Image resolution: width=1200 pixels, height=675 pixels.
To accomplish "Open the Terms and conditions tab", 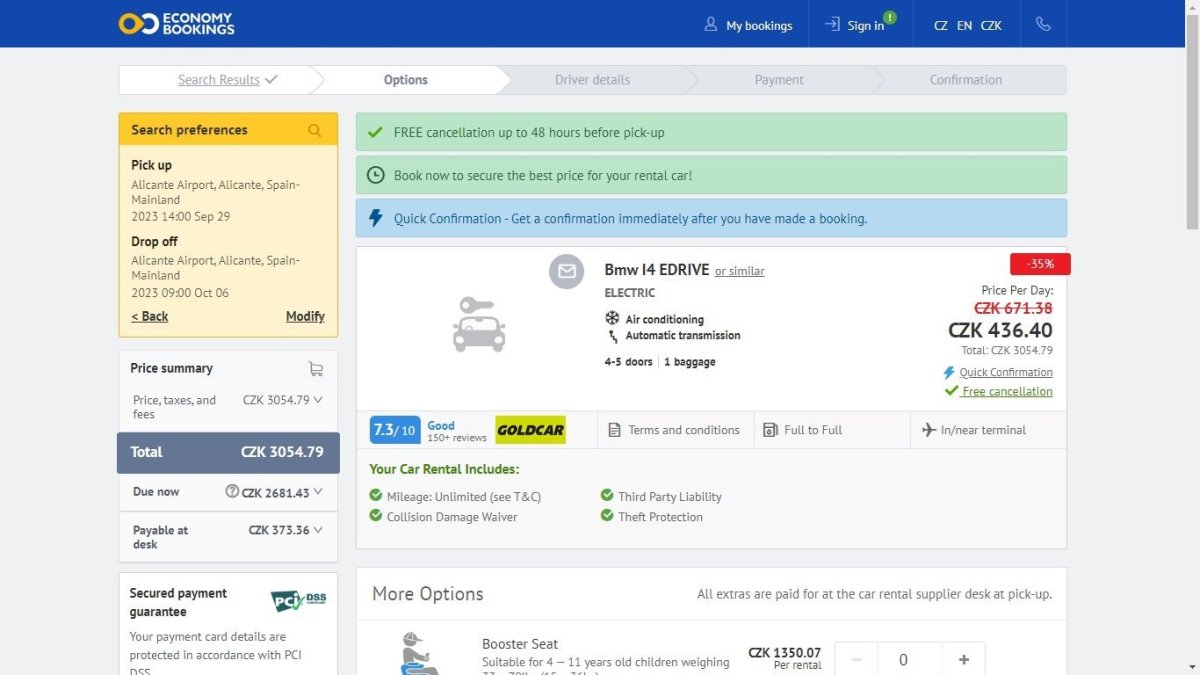I will point(674,430).
